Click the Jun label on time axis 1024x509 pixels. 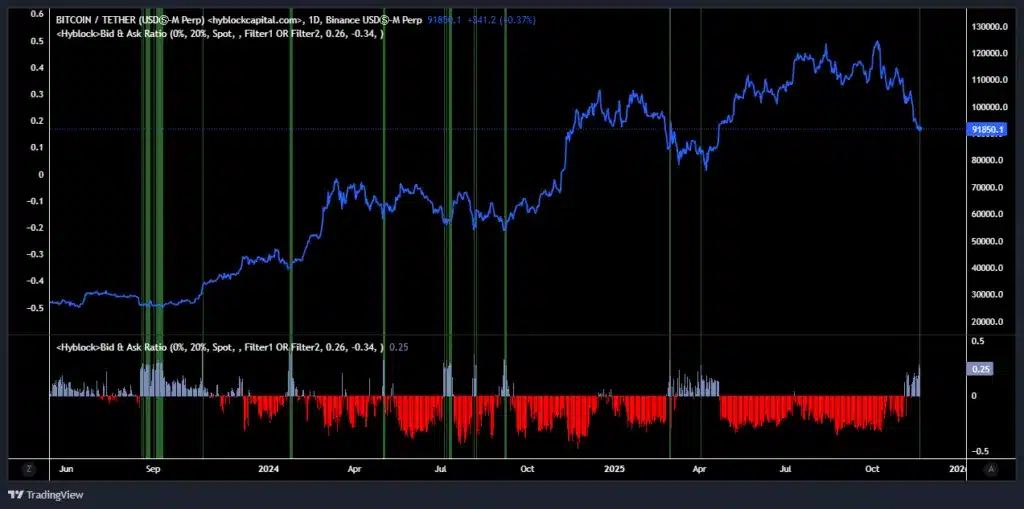pos(67,468)
